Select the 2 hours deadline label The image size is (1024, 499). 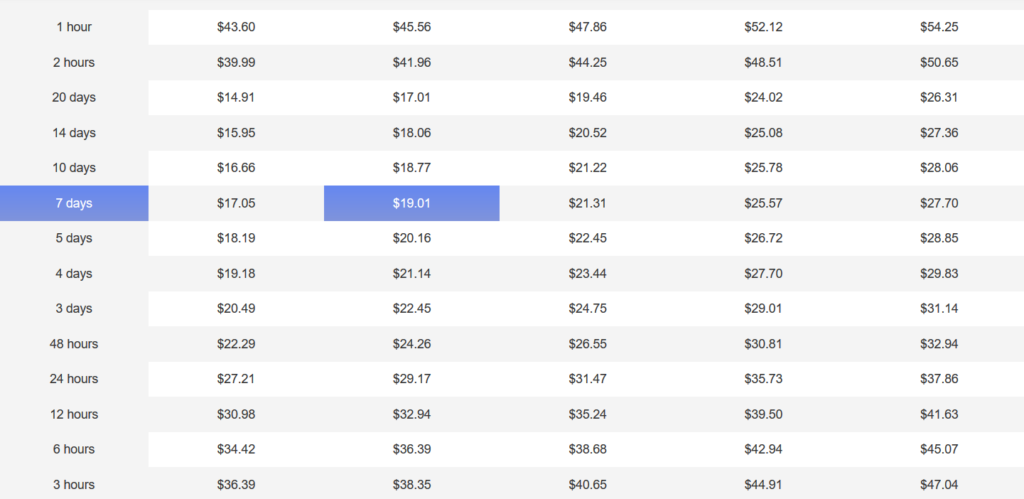pyautogui.click(x=74, y=63)
